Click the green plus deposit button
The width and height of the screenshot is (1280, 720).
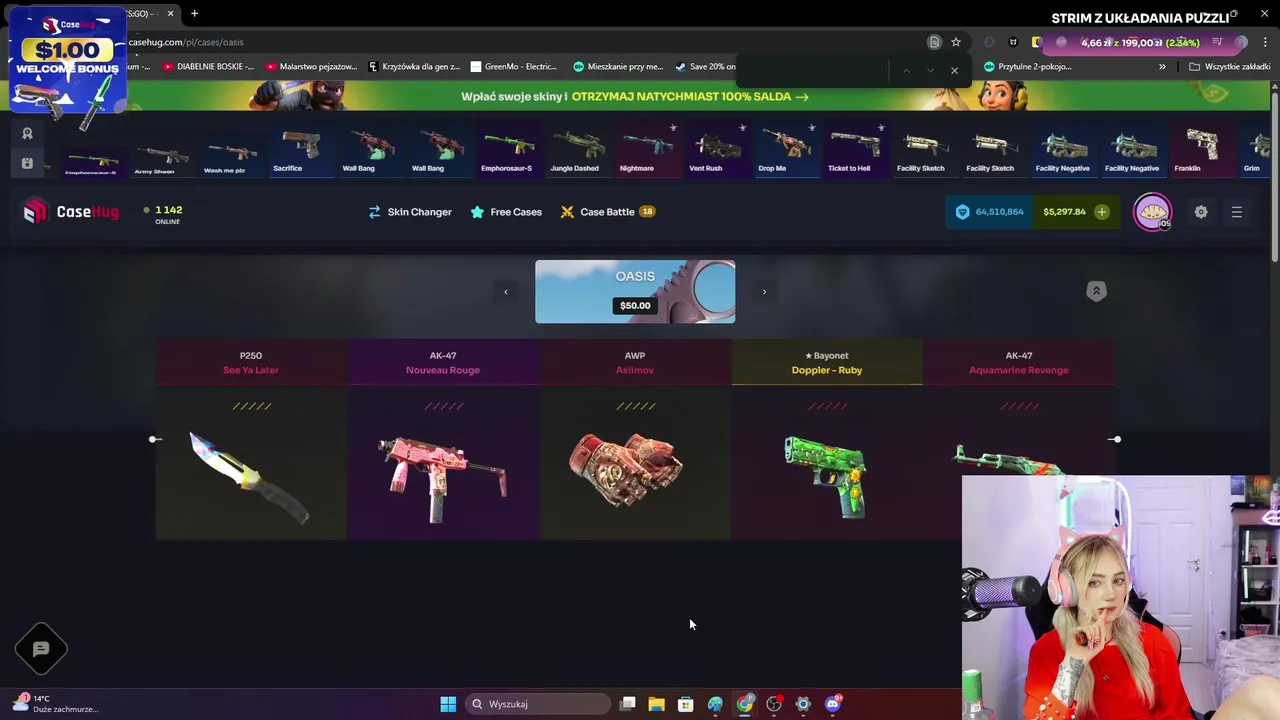pos(1101,212)
